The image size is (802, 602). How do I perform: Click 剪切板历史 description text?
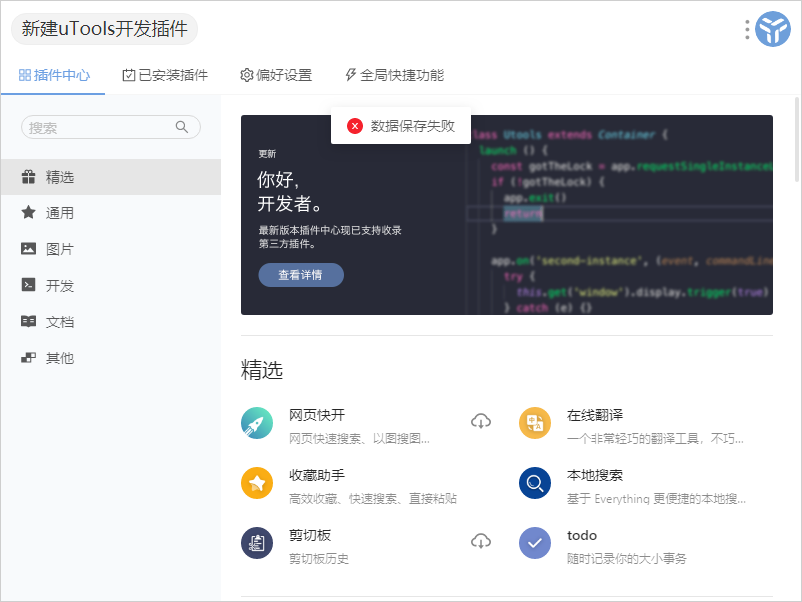pyautogui.click(x=319, y=559)
